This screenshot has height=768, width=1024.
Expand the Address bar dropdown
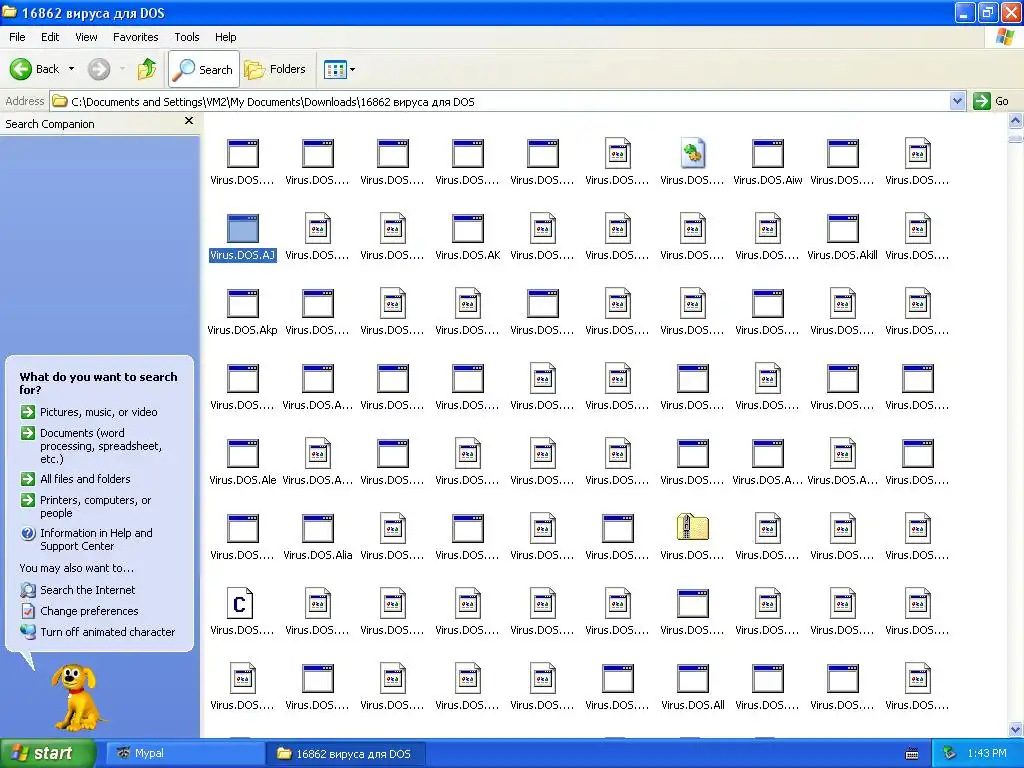(957, 101)
